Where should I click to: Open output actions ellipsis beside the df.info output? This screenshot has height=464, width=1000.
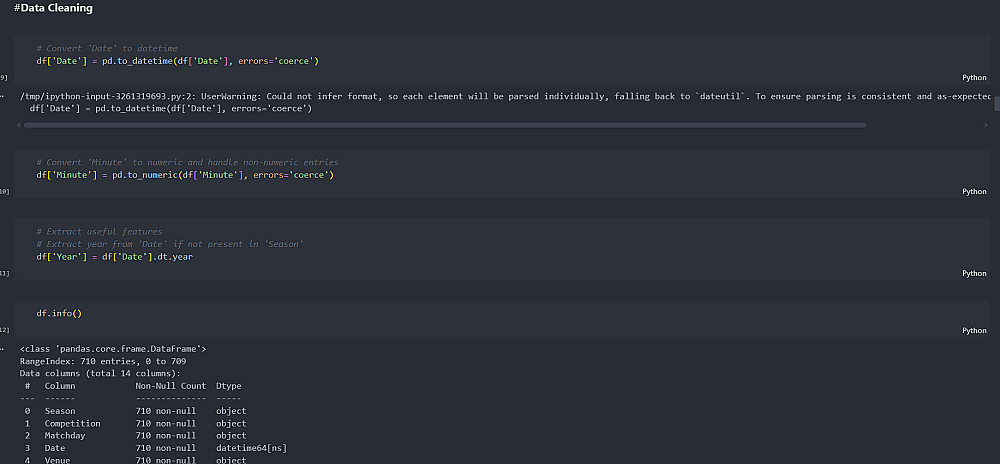pos(3,349)
